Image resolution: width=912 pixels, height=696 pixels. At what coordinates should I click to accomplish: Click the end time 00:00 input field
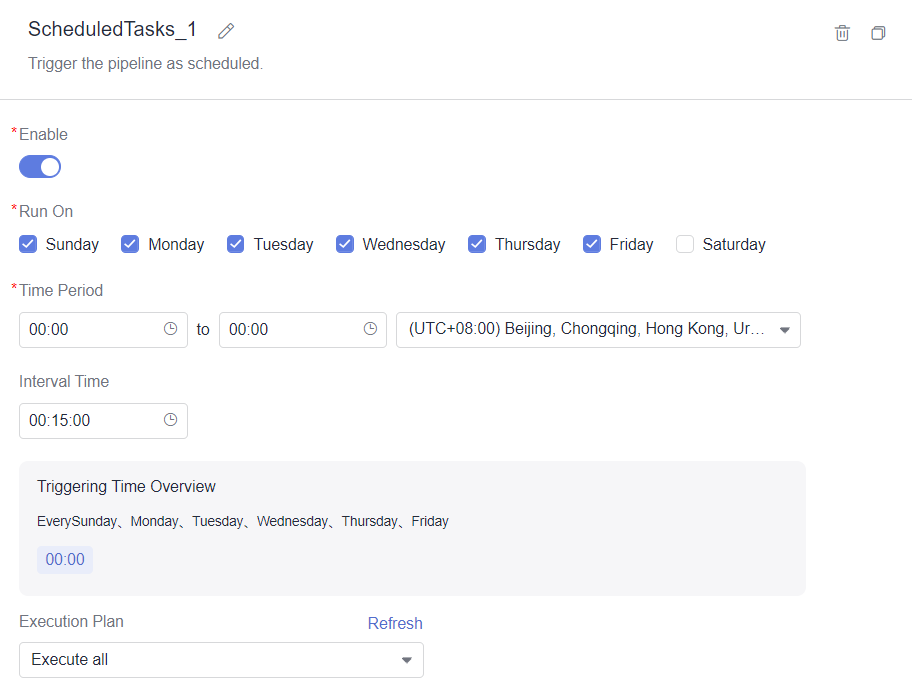(302, 330)
